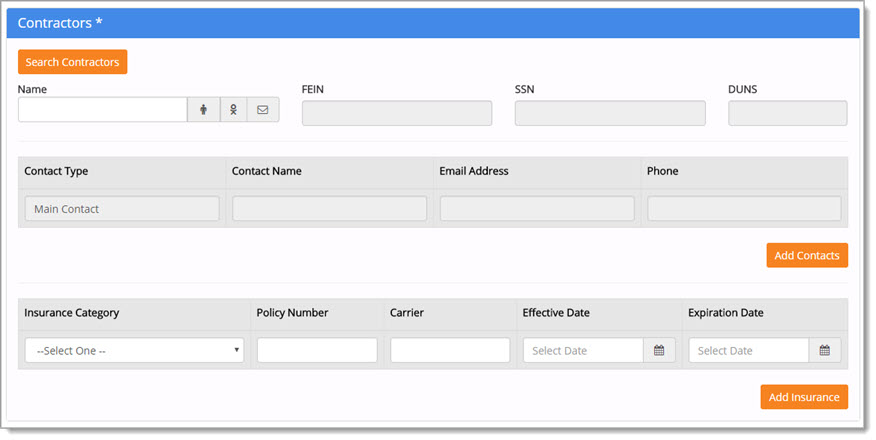Click the envelope icon beside Name field

coord(263,110)
